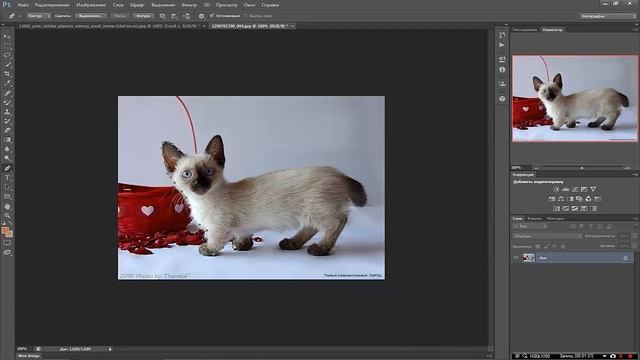Open the layer filter type dropdown
This screenshot has width=640, height=360.
pyautogui.click(x=530, y=226)
